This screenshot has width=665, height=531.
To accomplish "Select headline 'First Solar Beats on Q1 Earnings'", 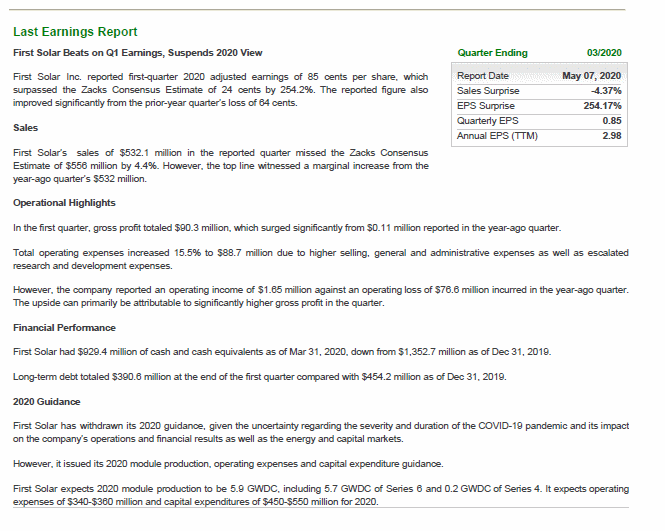I will 88,53.
